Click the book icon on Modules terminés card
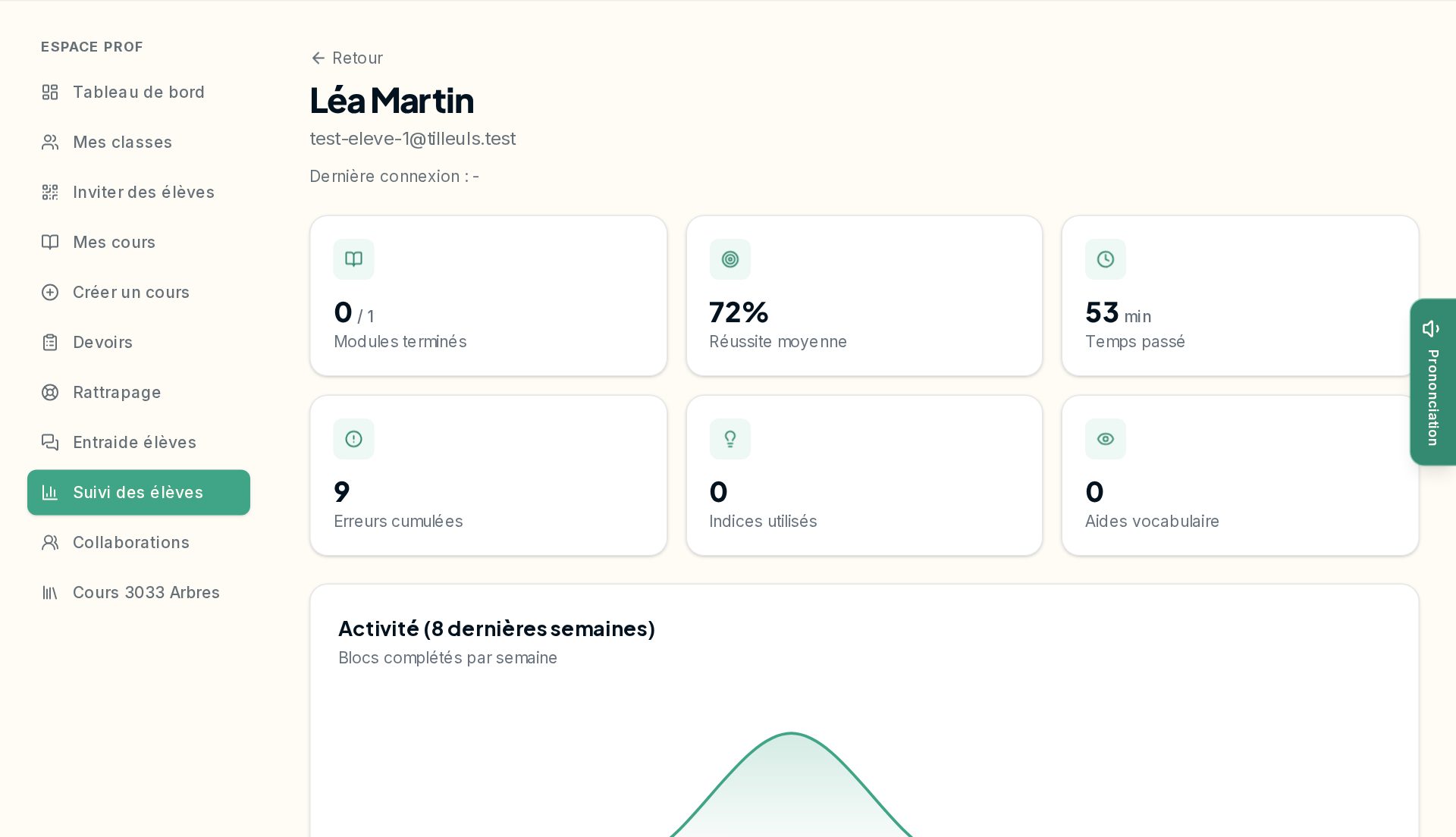 point(353,259)
